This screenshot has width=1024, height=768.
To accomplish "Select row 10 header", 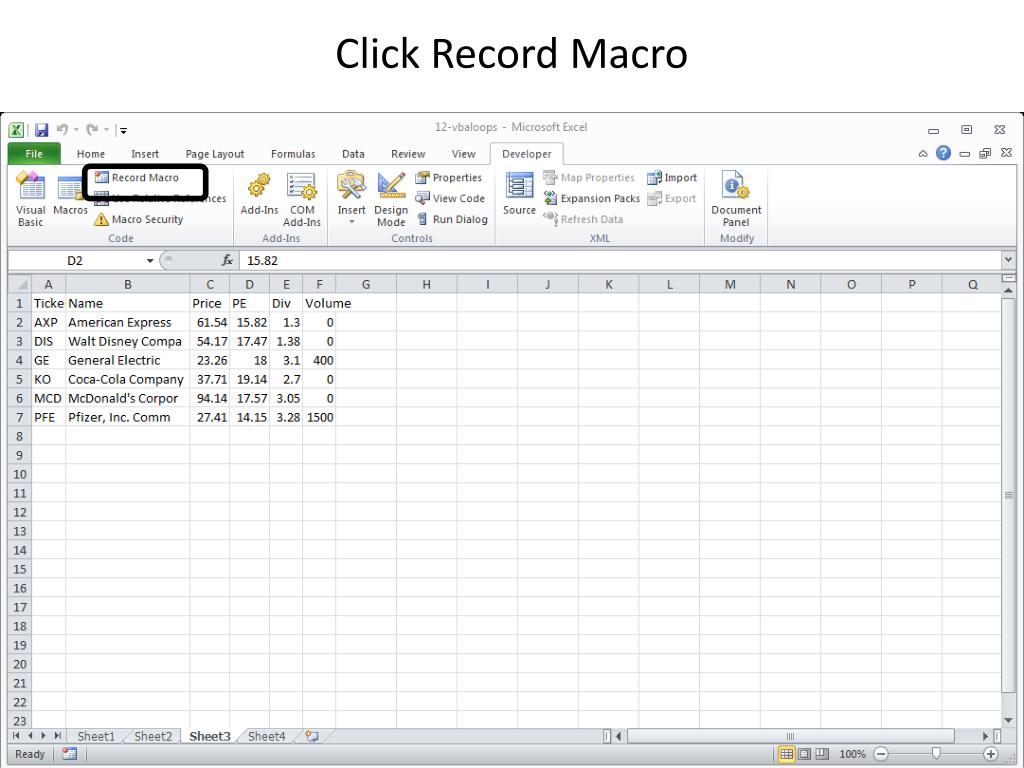I will point(20,474).
